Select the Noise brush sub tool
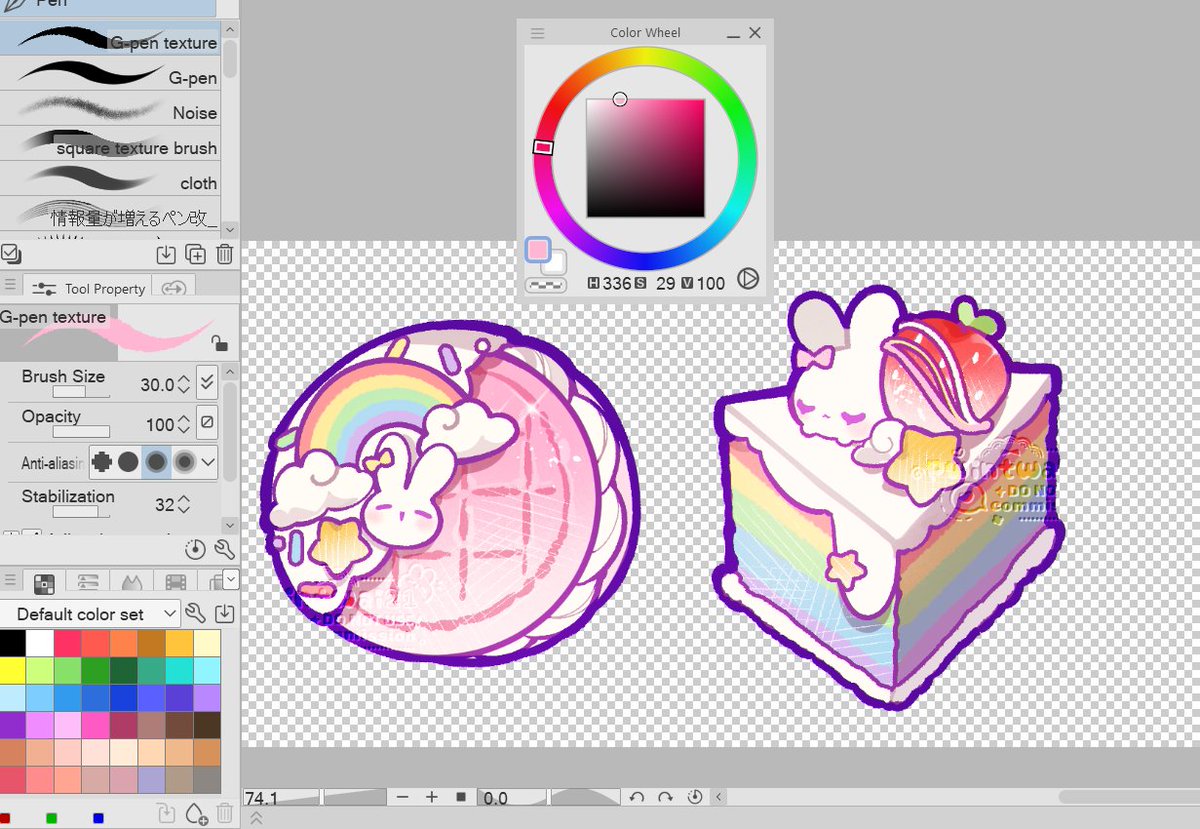Image resolution: width=1200 pixels, height=829 pixels. click(110, 110)
